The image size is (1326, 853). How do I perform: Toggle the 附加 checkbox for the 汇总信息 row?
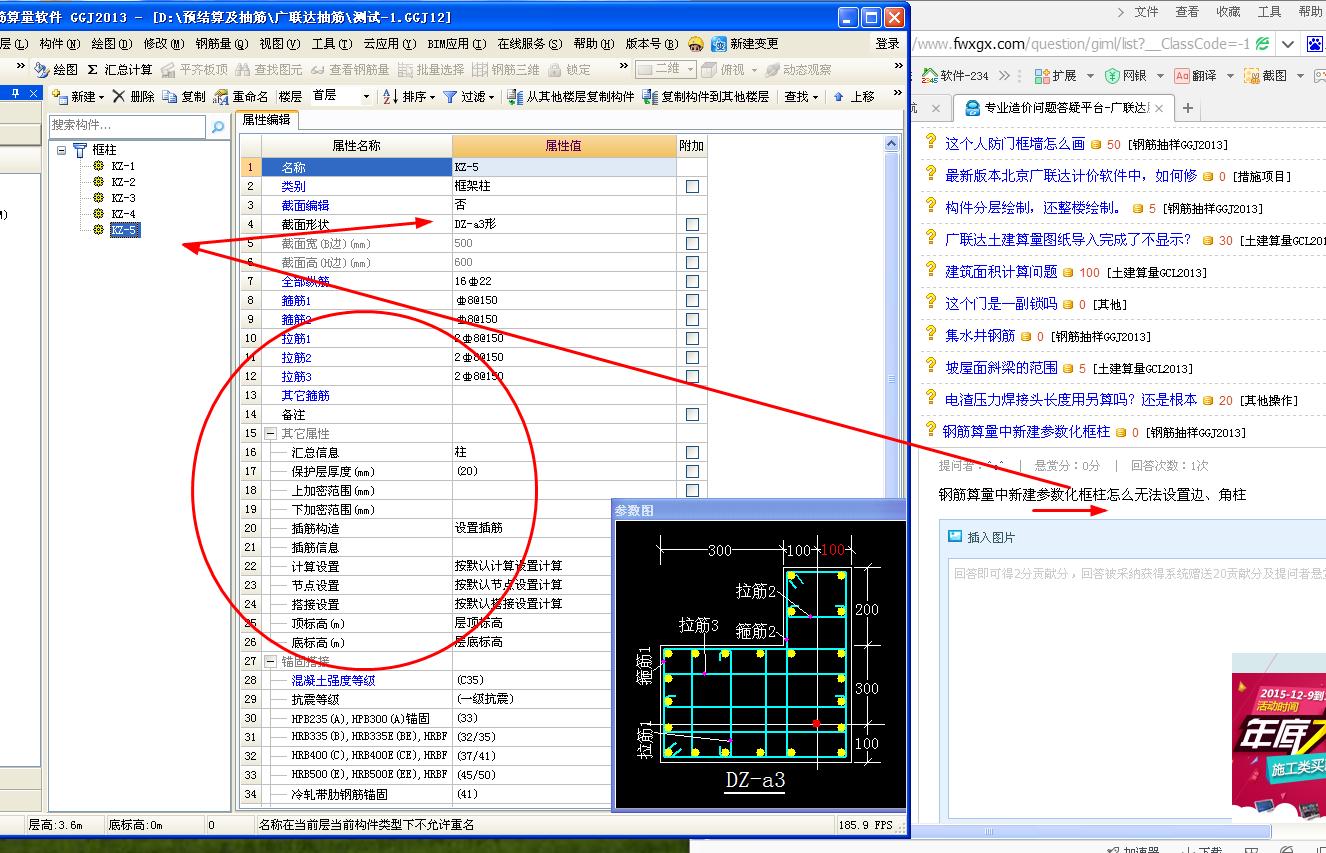click(692, 453)
